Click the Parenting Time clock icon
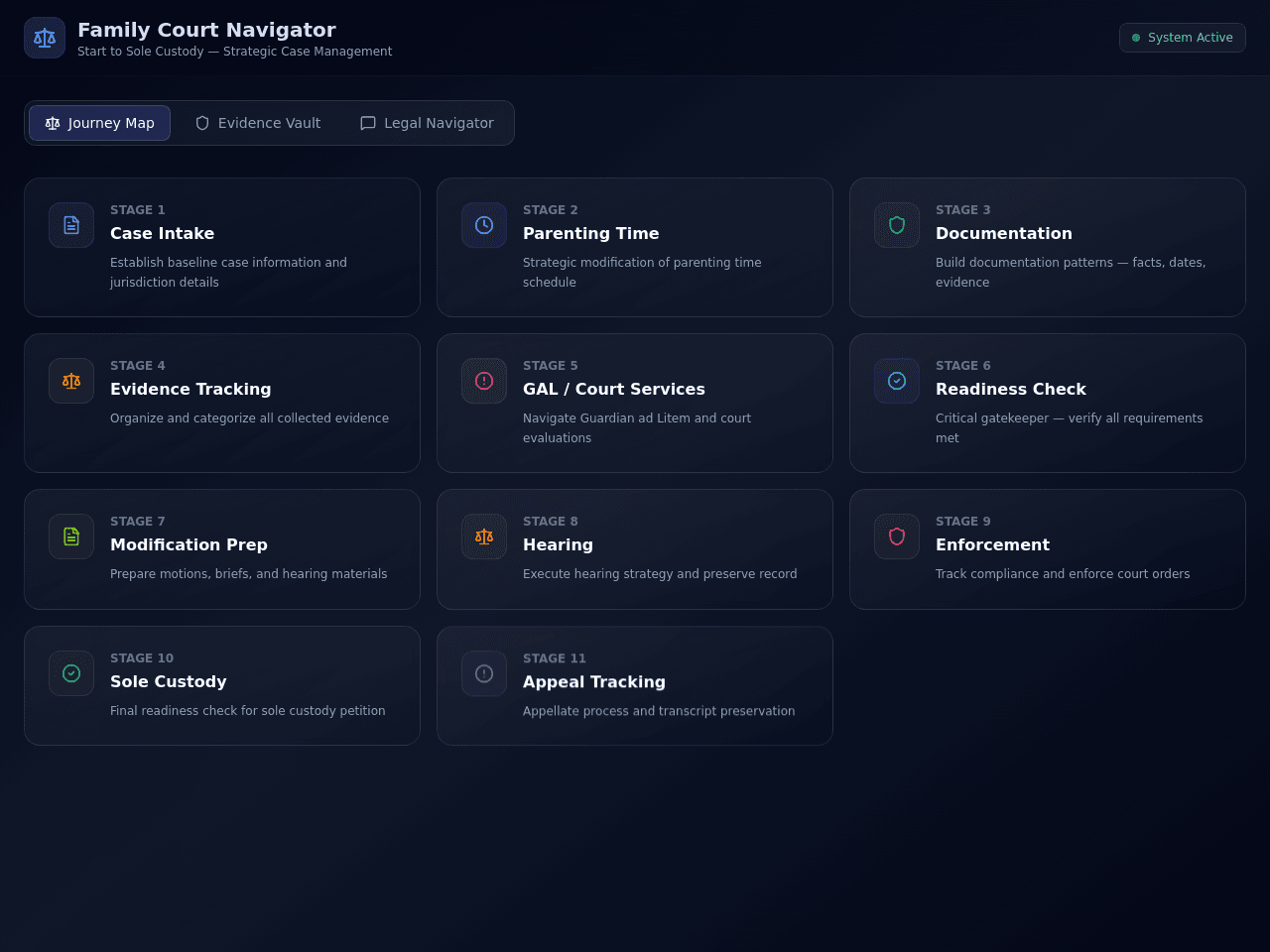1270x952 pixels. (x=484, y=225)
